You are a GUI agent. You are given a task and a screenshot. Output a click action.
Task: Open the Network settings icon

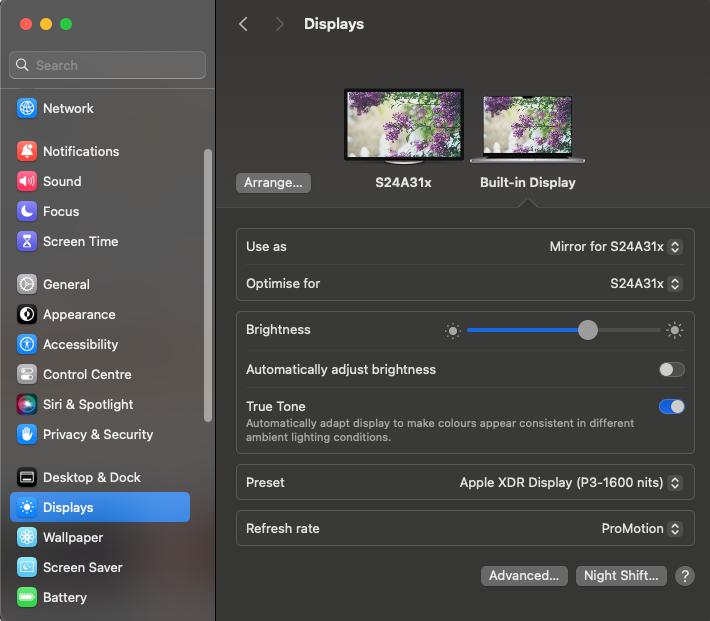pos(27,108)
